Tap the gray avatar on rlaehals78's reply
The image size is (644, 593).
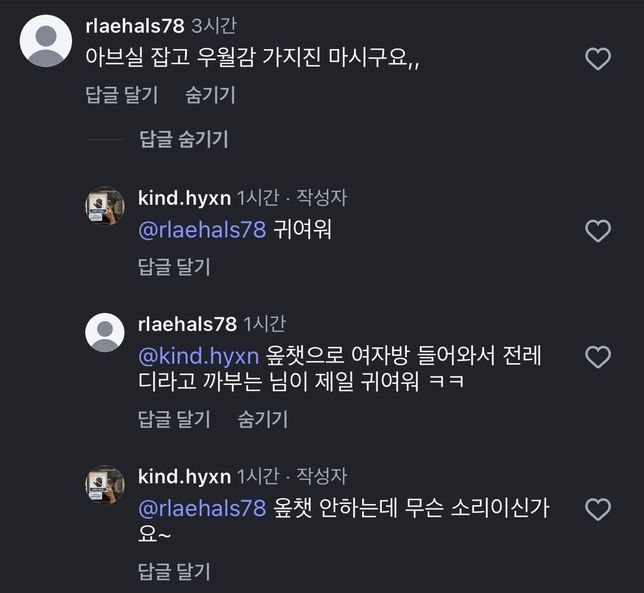[x=105, y=332]
